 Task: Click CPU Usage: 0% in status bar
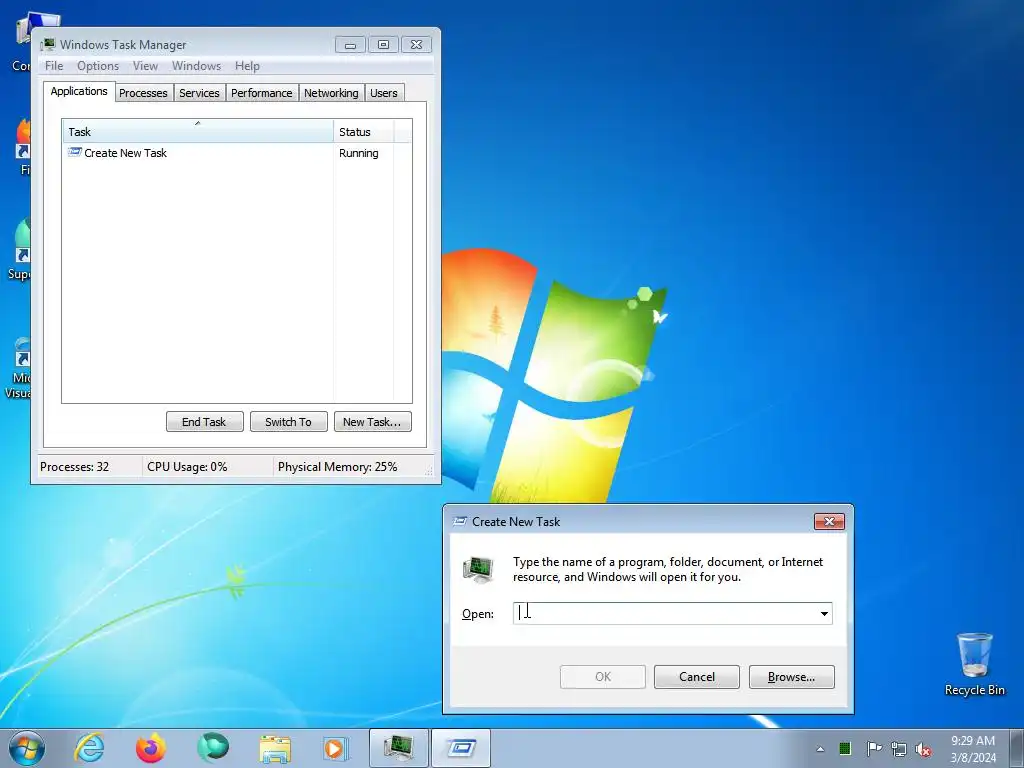coord(187,467)
